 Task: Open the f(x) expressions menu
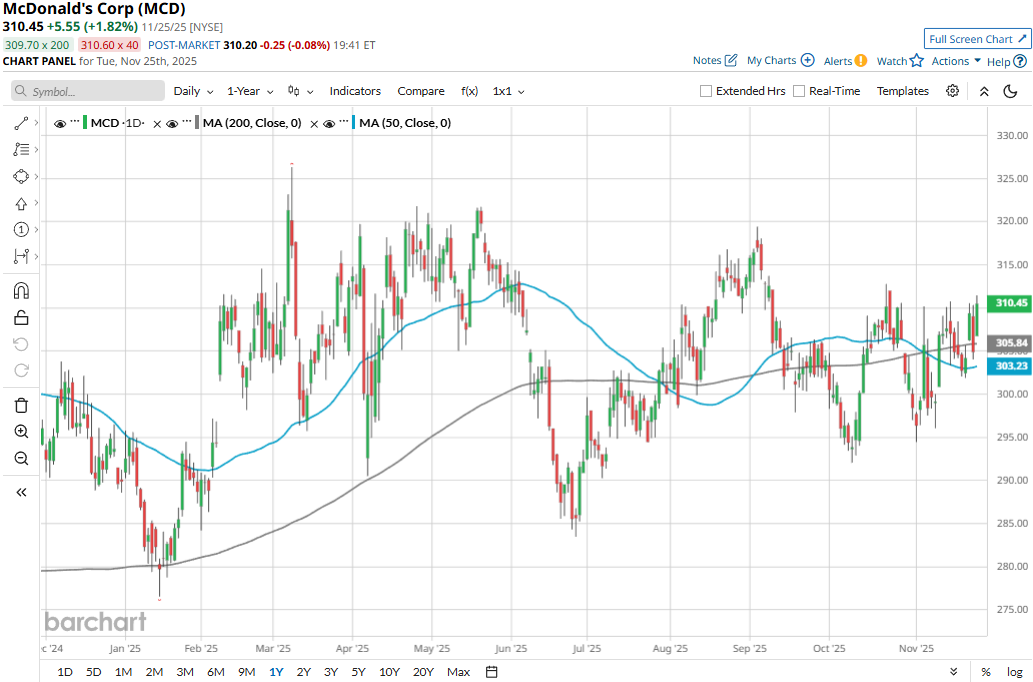pos(469,91)
